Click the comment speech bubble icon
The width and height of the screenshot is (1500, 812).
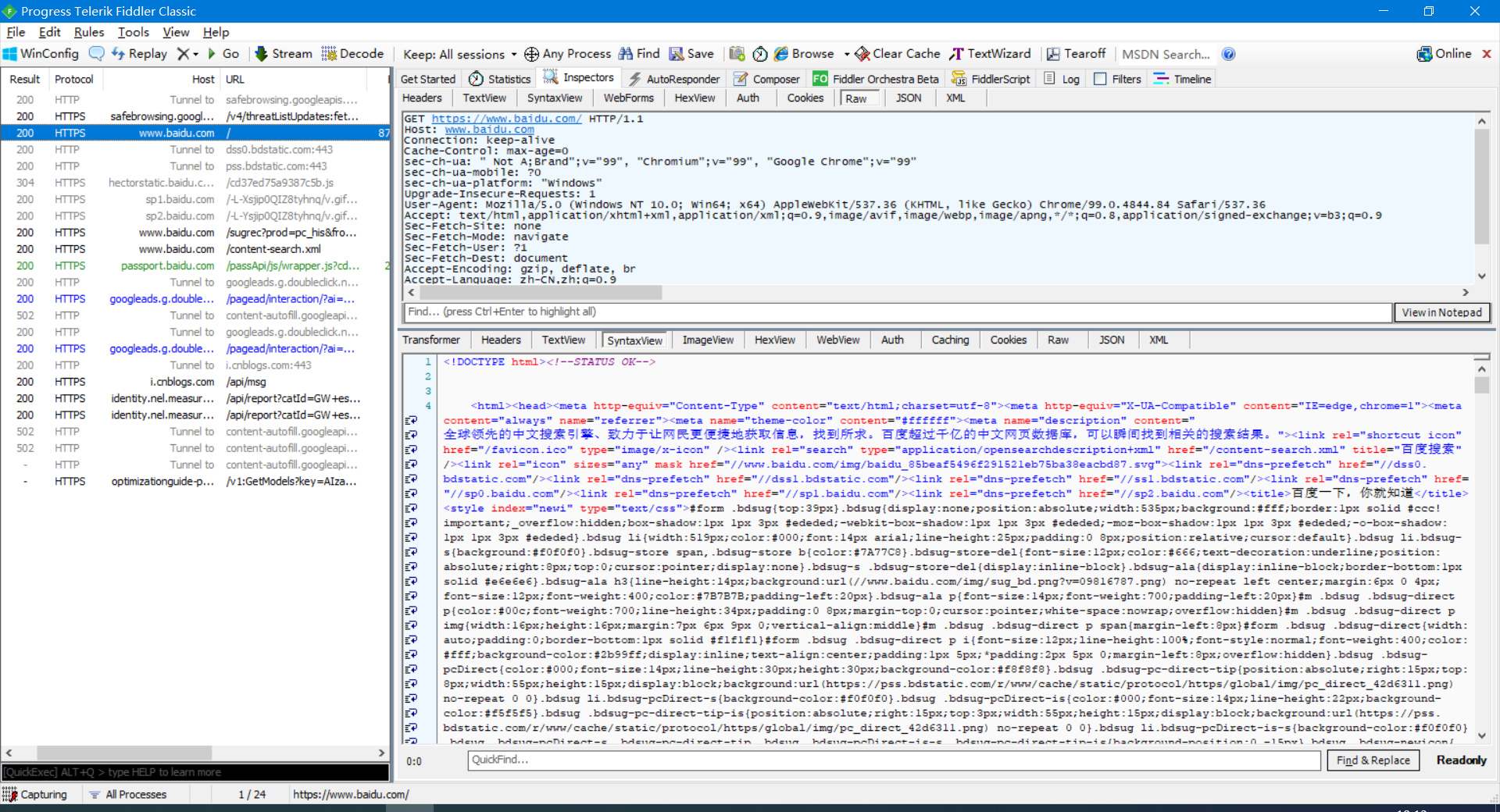(x=96, y=54)
